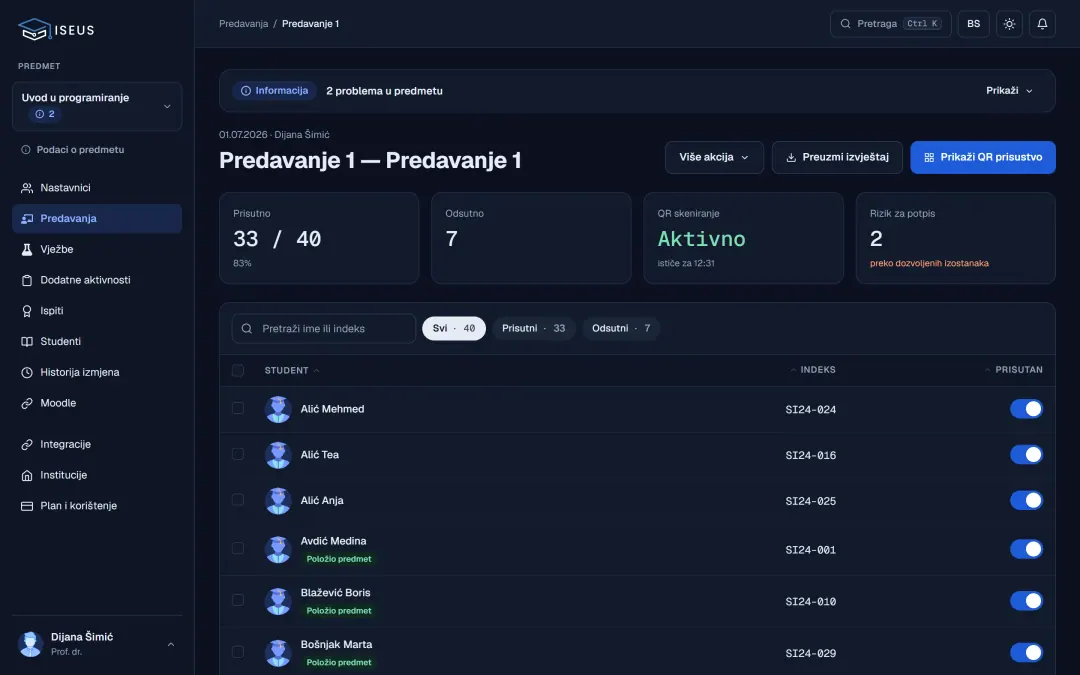Screen dimensions: 1080x675
Task: Click Blažević Boris's avatar icon
Action: pos(278,601)
